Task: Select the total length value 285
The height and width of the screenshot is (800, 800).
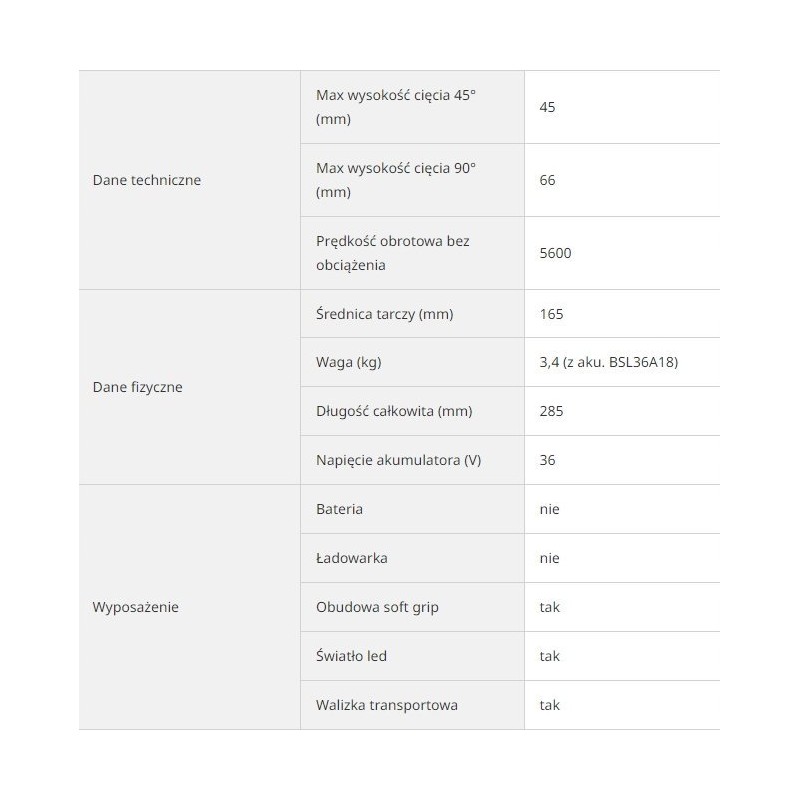Action: [x=551, y=412]
